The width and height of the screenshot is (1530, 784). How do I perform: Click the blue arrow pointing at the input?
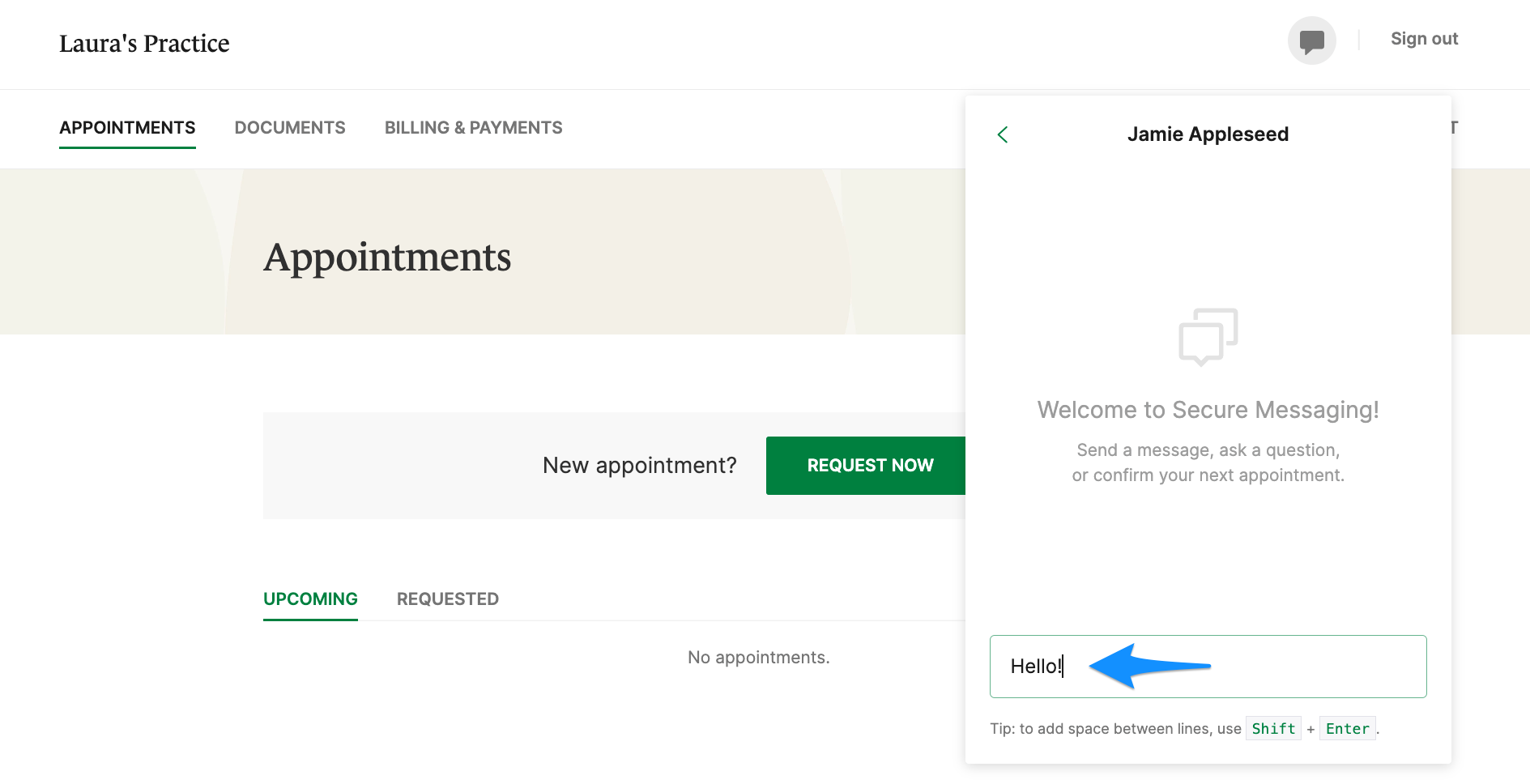1150,667
